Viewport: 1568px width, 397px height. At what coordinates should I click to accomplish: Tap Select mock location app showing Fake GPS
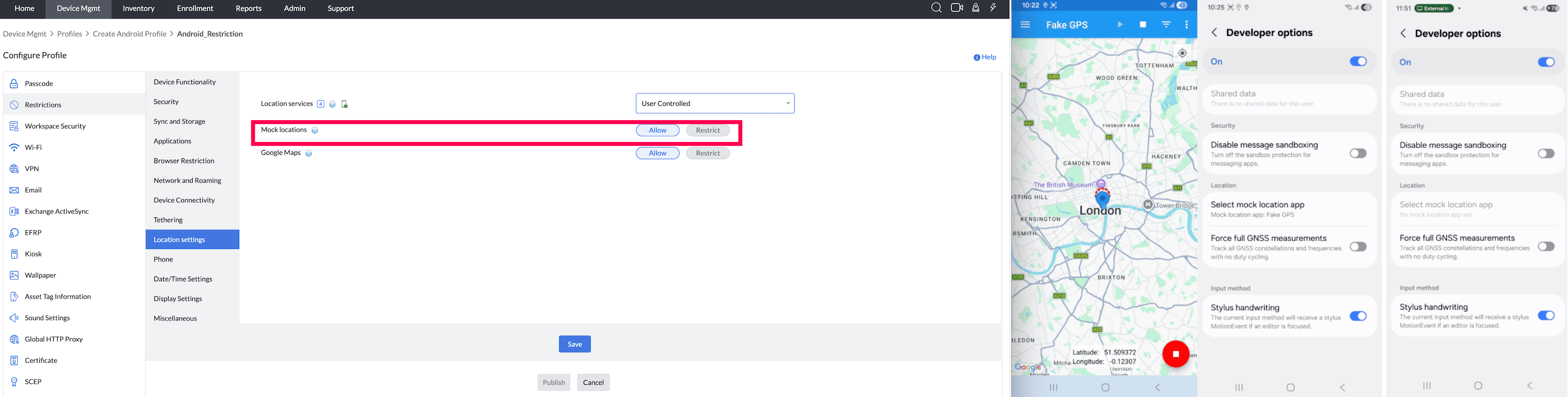1289,210
